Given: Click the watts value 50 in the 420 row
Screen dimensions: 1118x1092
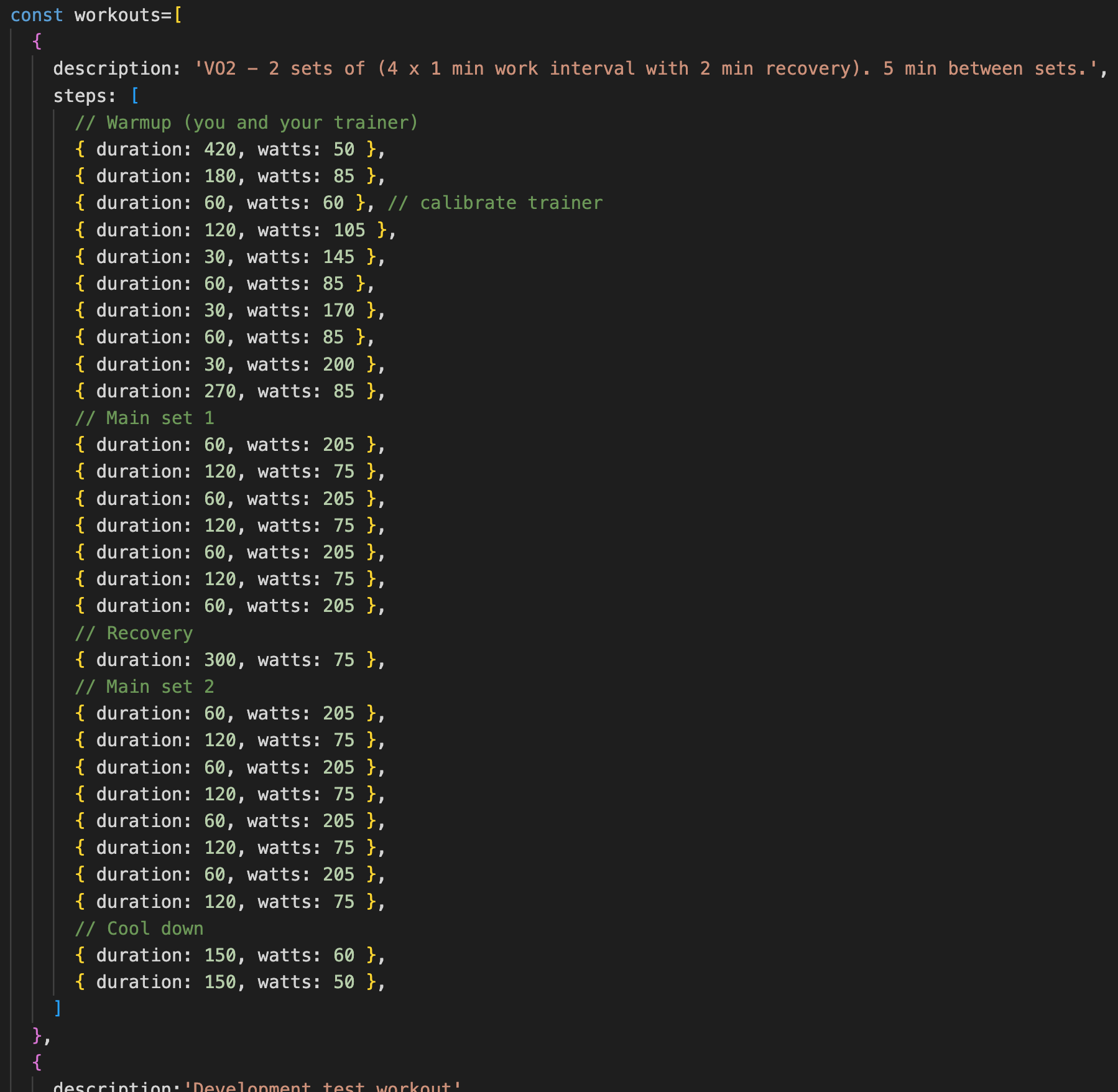Looking at the screenshot, I should coord(344,149).
